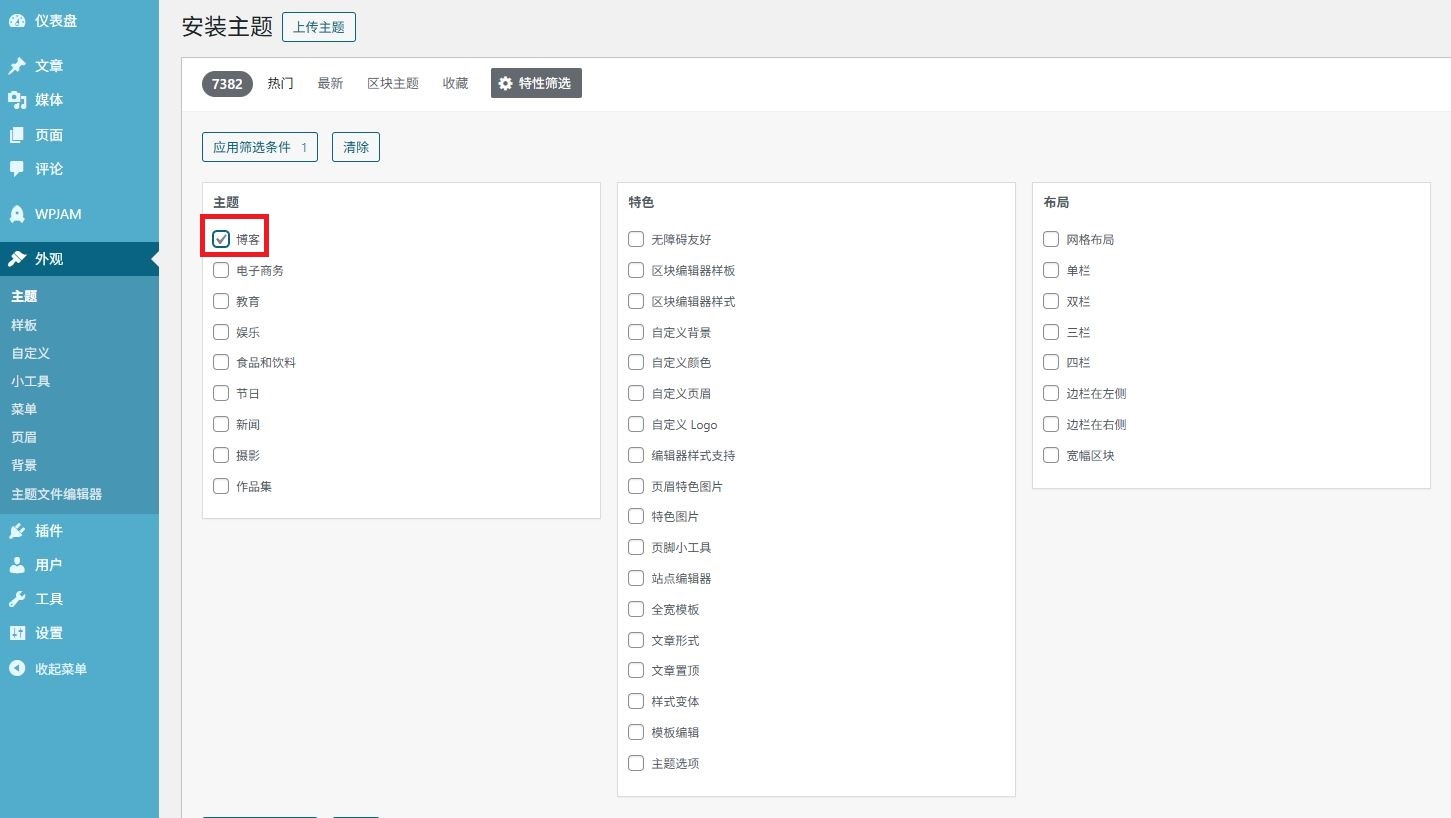1451x818 pixels.
Task: Click the 媒体 media icon
Action: 17,100
